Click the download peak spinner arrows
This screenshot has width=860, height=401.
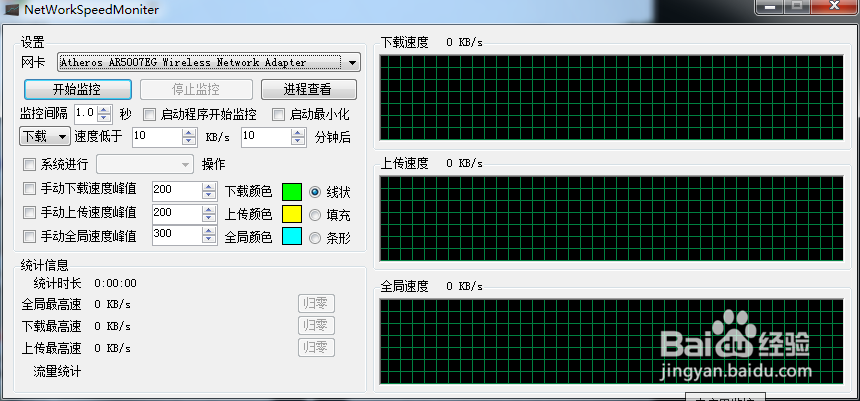point(209,191)
